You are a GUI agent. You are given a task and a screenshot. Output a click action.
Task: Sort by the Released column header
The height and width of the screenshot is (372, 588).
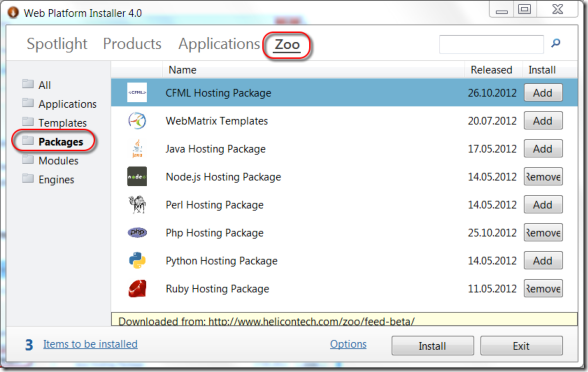pyautogui.click(x=491, y=70)
